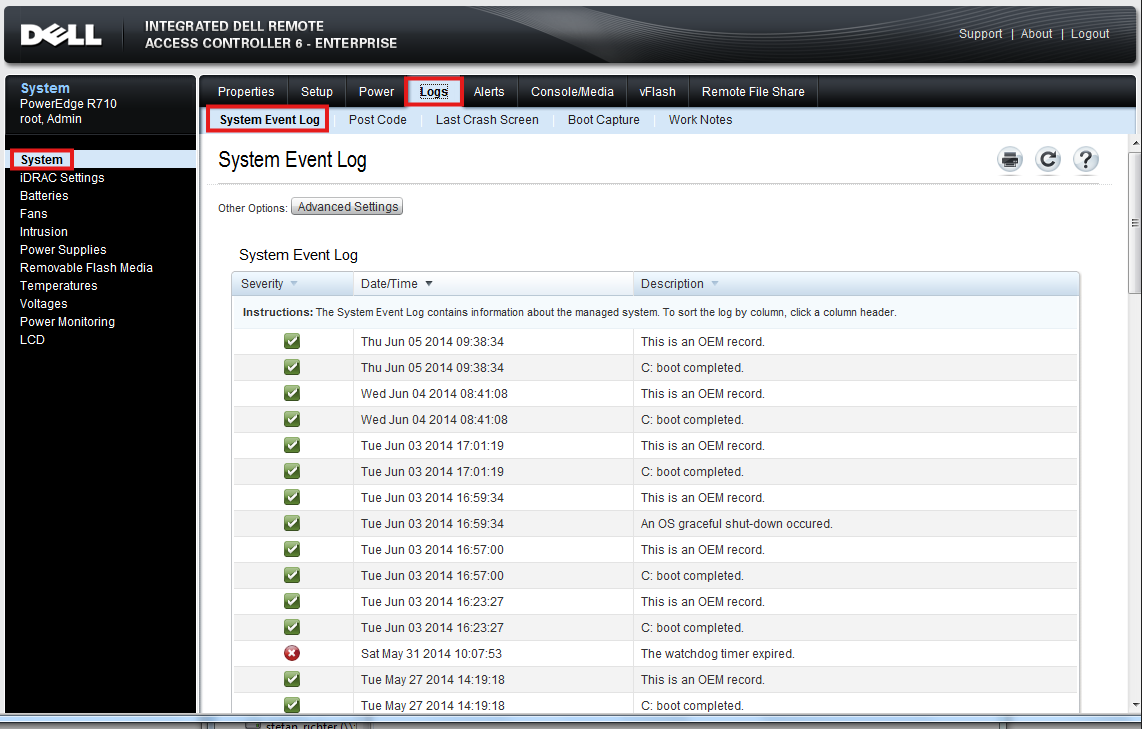
Task: Click the print icon for System Event Log
Action: coord(1010,160)
